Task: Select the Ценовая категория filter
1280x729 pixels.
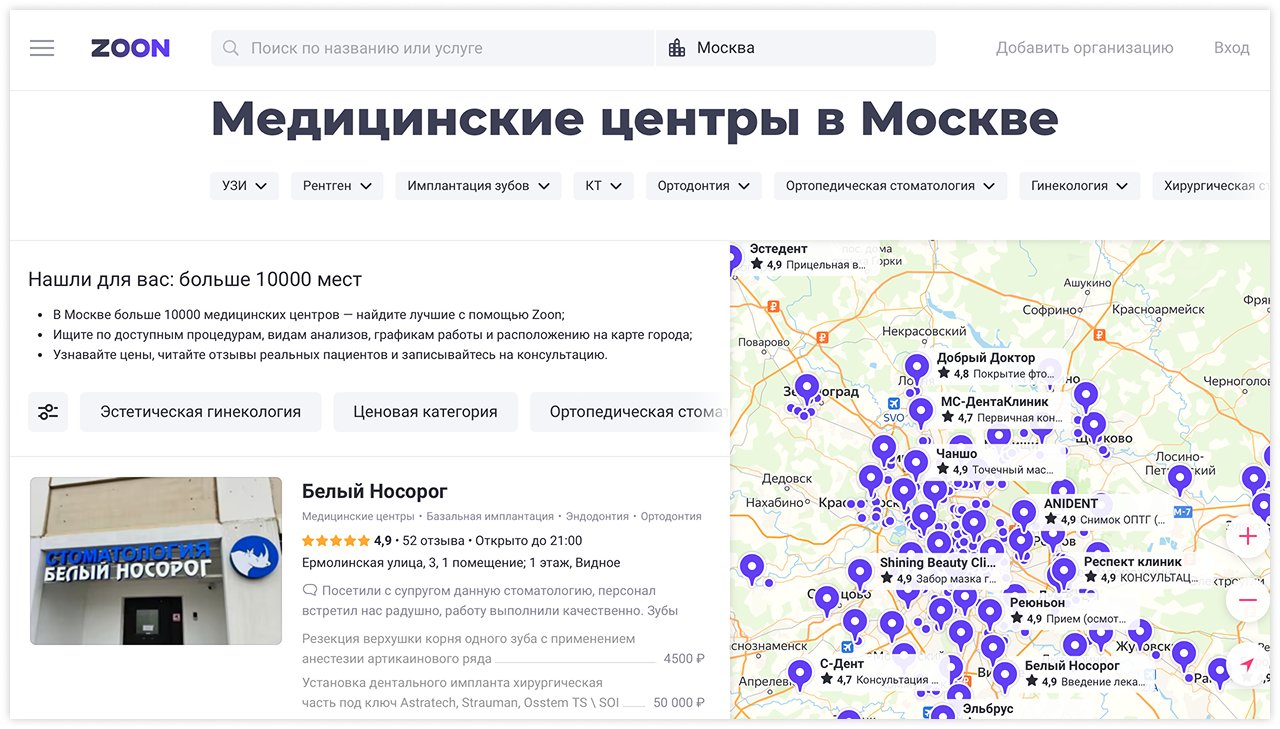Action: pos(425,412)
